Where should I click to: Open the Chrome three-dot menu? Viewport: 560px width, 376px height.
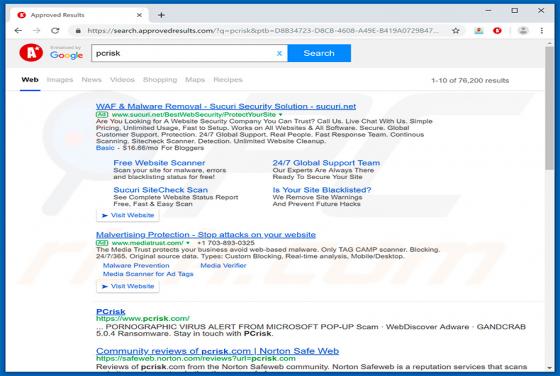pyautogui.click(x=542, y=31)
